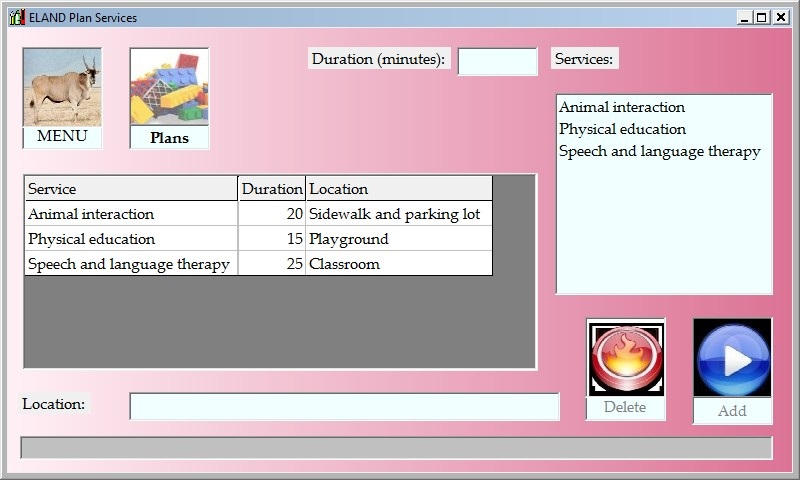The height and width of the screenshot is (480, 800).
Task: Click the Sidewalk and parking lot cell
Action: click(398, 214)
